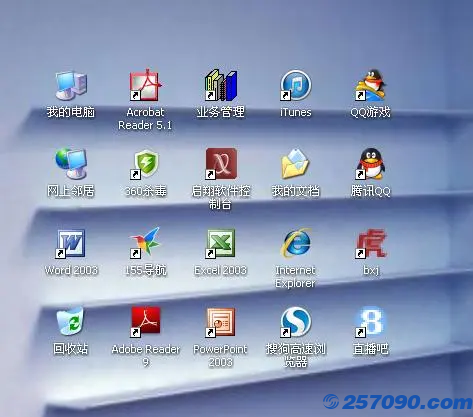
Task: Click the PowerPoint 2003 shortcut icon
Action: coord(221,322)
